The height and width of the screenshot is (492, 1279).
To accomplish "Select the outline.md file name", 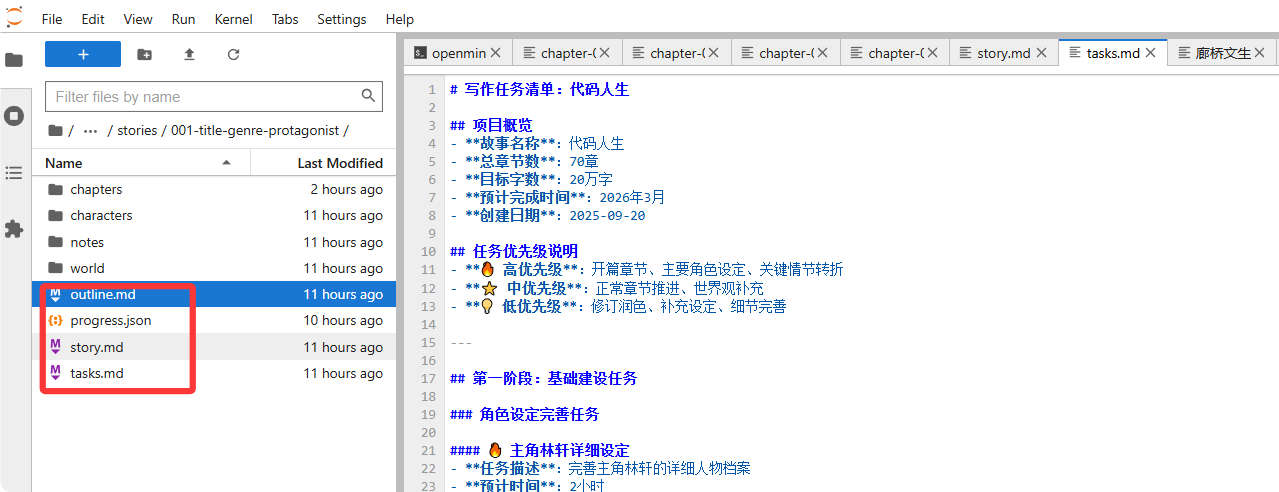I will (x=103, y=294).
